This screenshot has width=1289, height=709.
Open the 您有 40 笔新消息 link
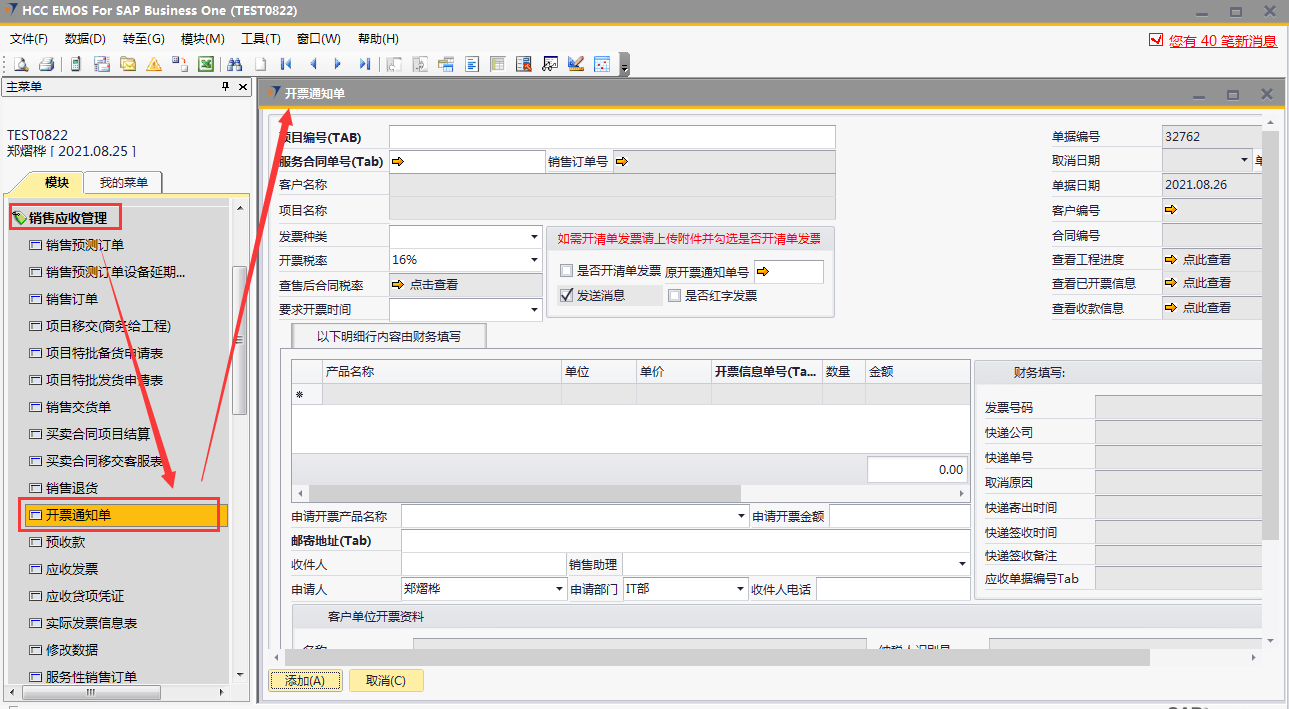point(1222,41)
